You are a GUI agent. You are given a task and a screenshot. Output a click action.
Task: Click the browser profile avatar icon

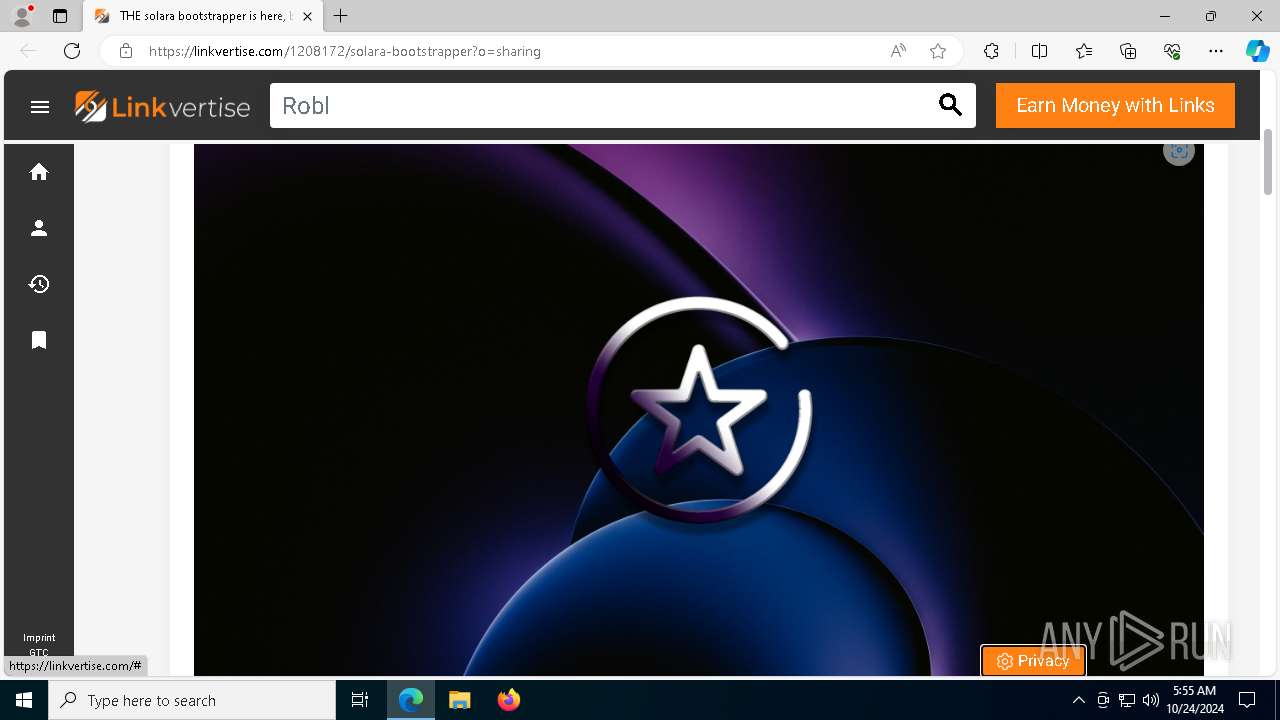pos(22,16)
